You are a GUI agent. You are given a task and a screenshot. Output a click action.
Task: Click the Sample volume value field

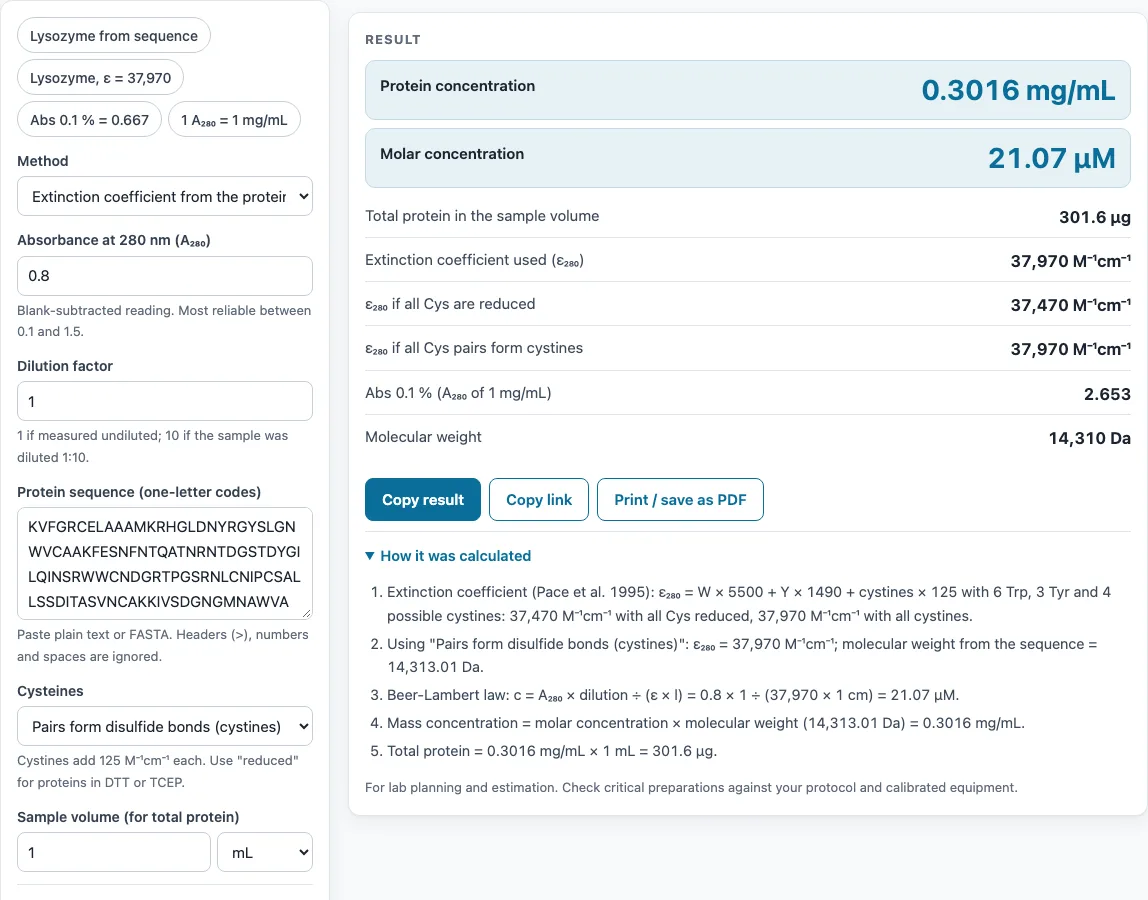point(113,852)
